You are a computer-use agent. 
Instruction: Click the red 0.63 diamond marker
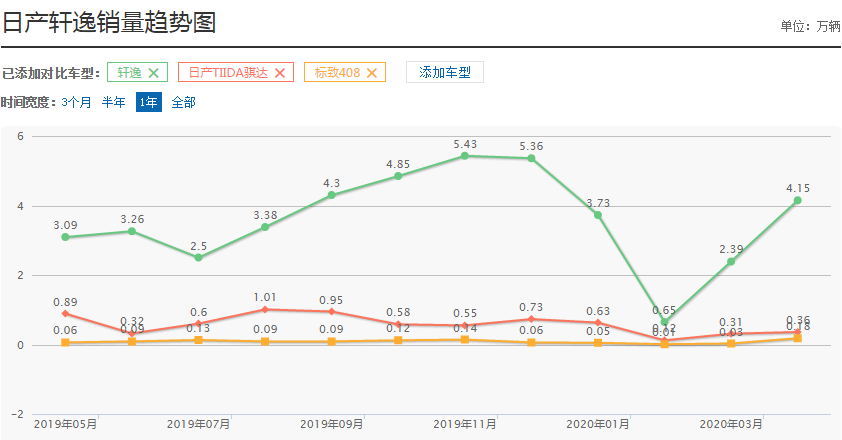point(598,322)
